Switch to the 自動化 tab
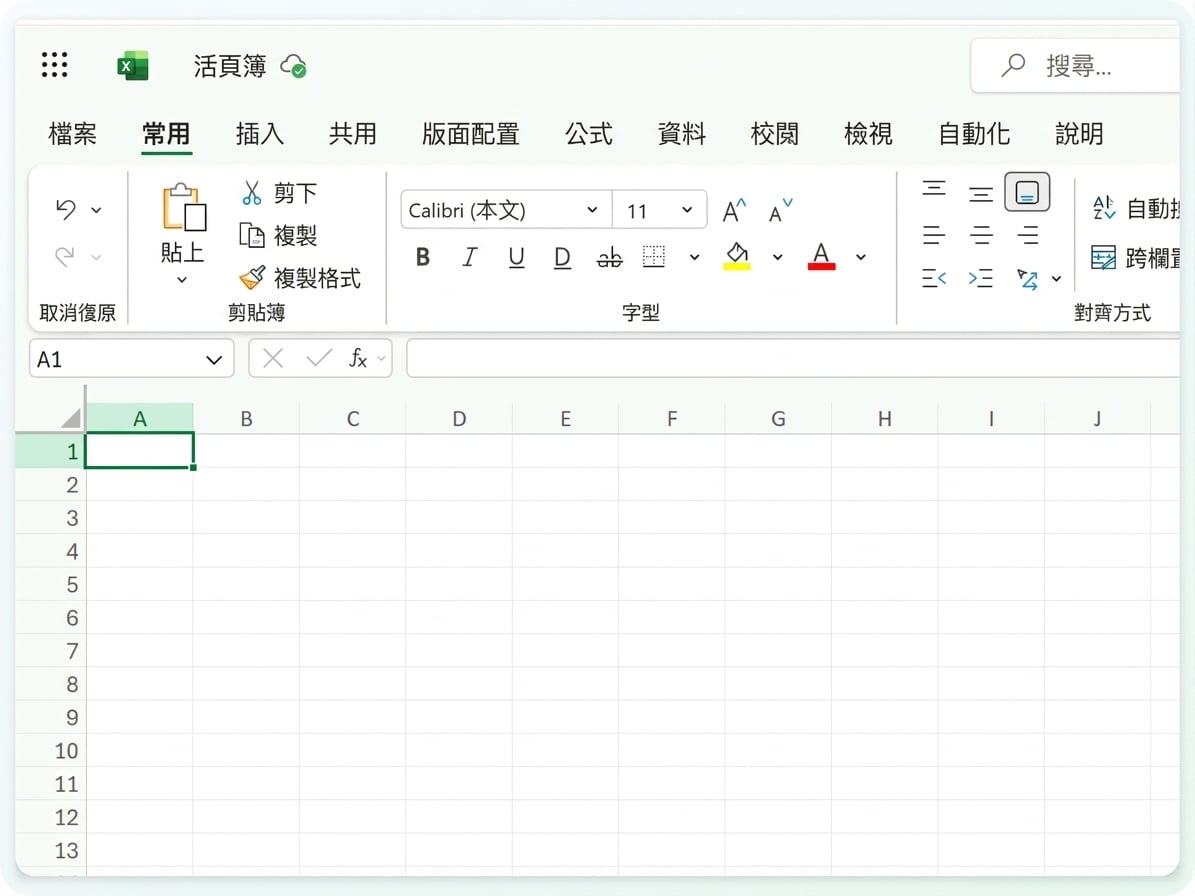The height and width of the screenshot is (896, 1195). pyautogui.click(x=974, y=134)
